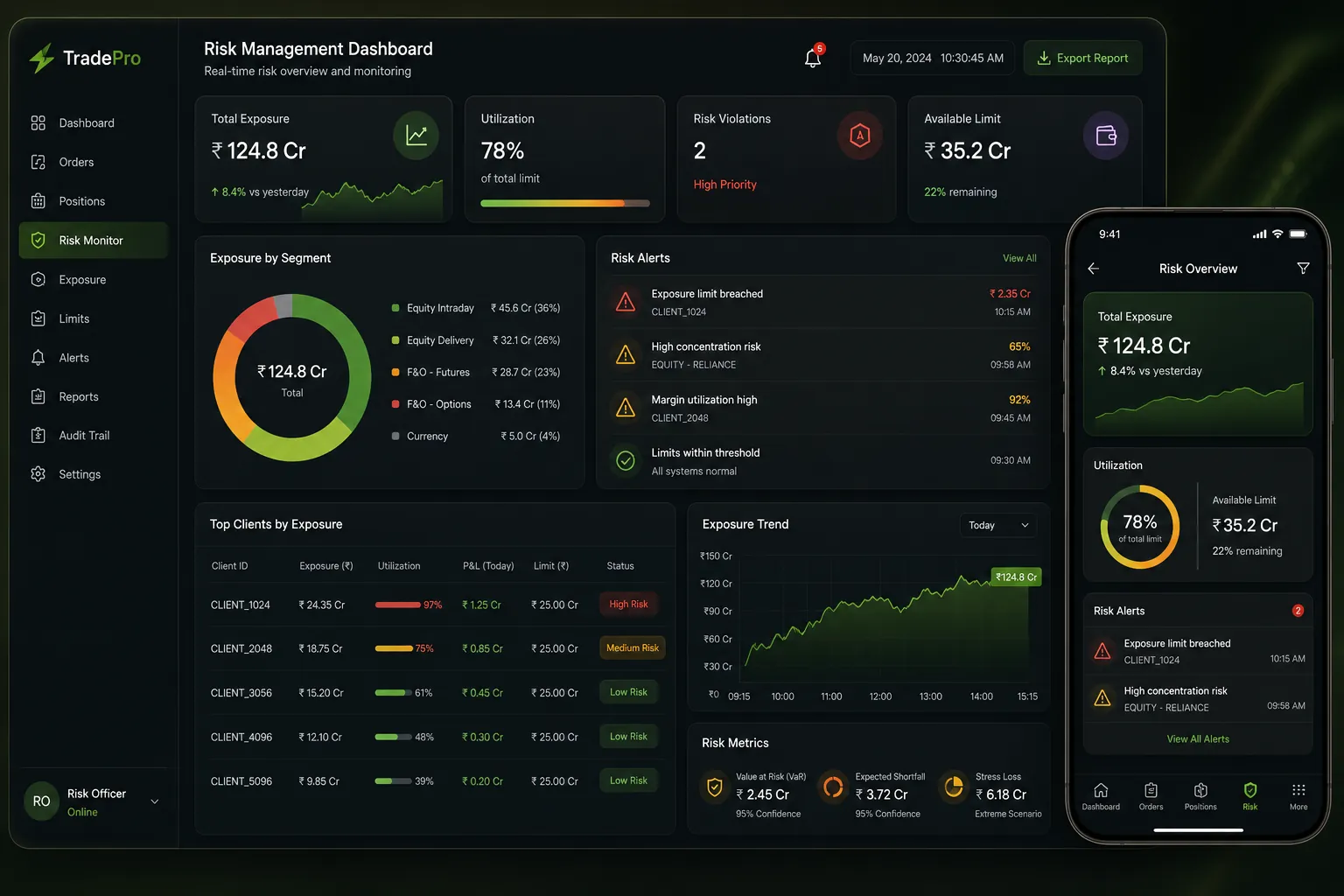
Task: Click the Equity Intraday green legend swatch
Action: click(395, 308)
